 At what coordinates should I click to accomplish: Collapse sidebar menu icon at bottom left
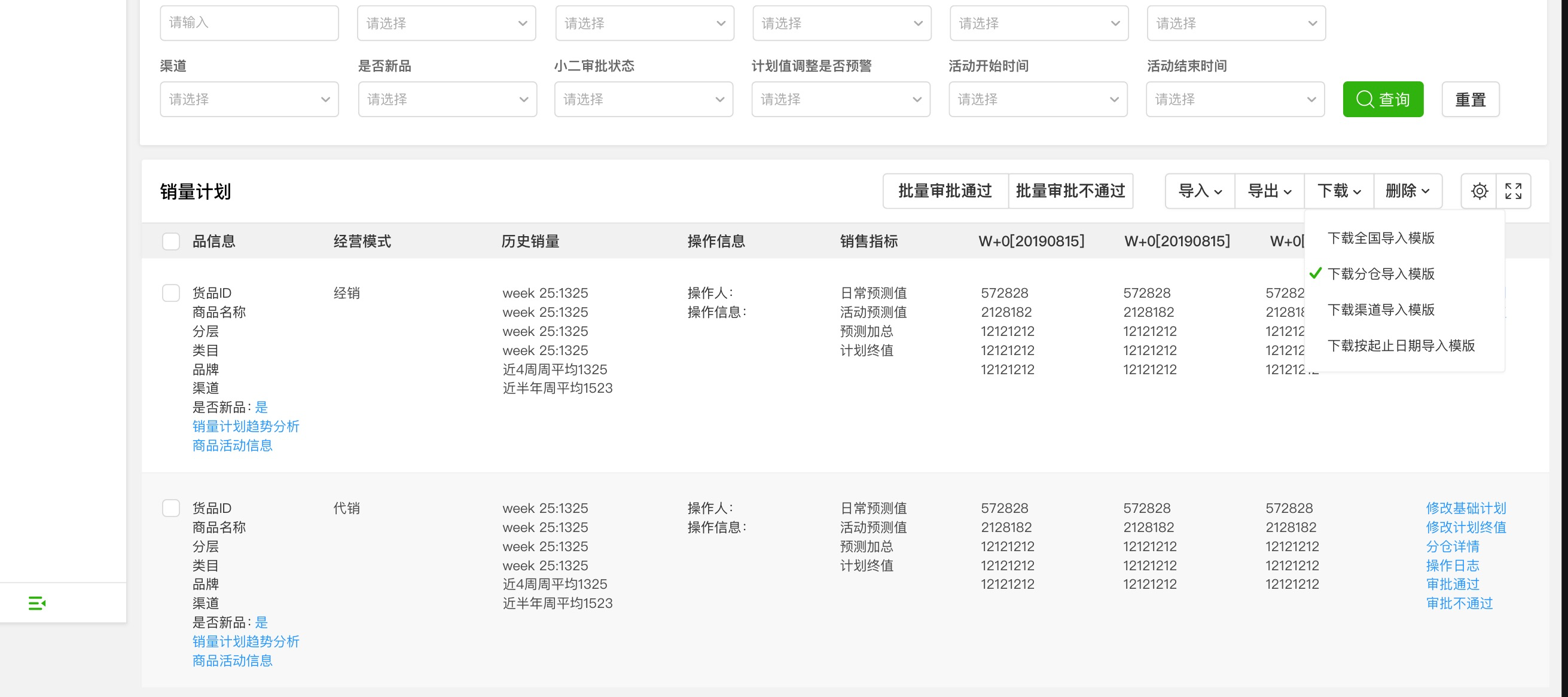coord(37,603)
